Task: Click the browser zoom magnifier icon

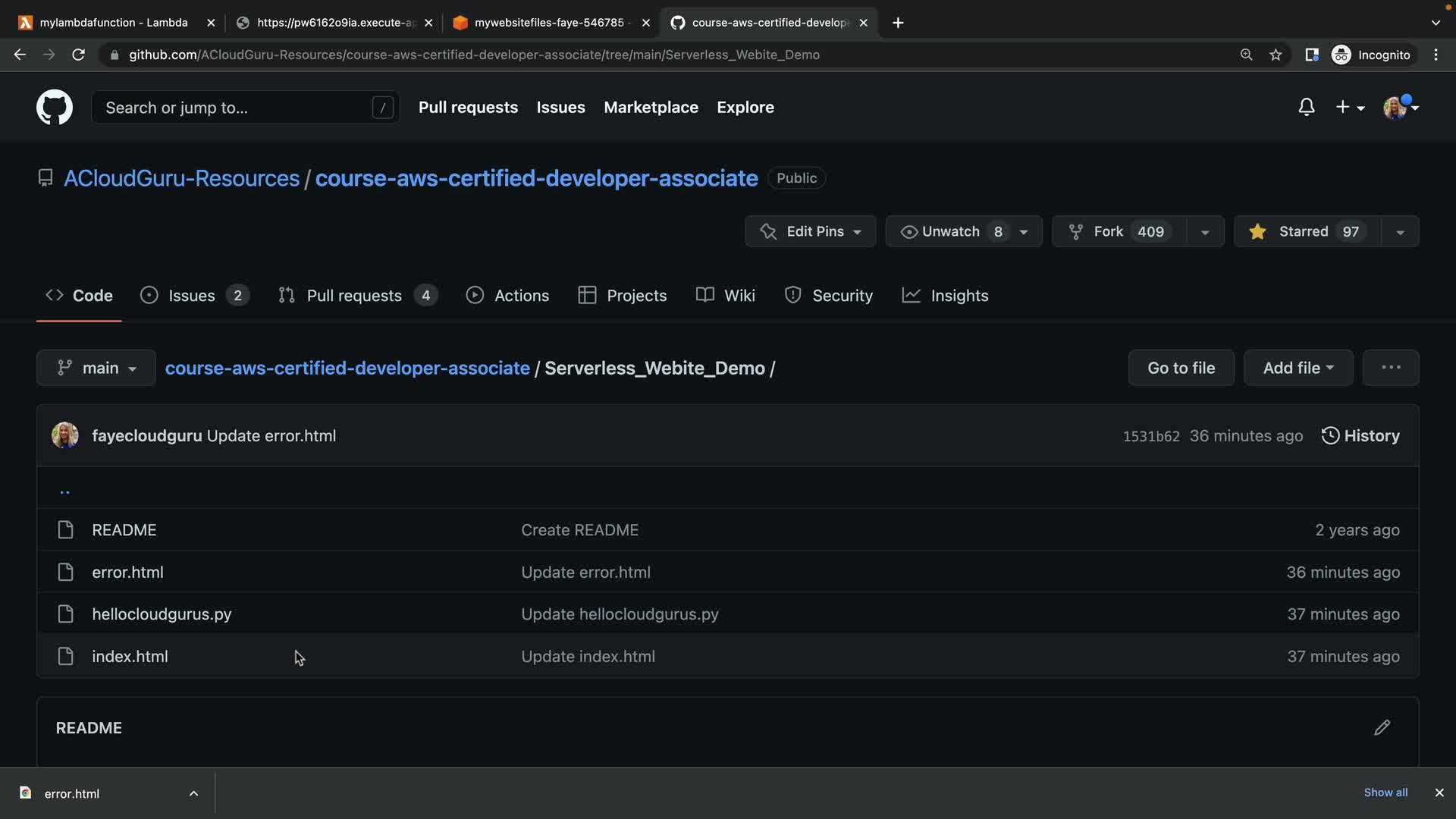Action: pyautogui.click(x=1246, y=55)
